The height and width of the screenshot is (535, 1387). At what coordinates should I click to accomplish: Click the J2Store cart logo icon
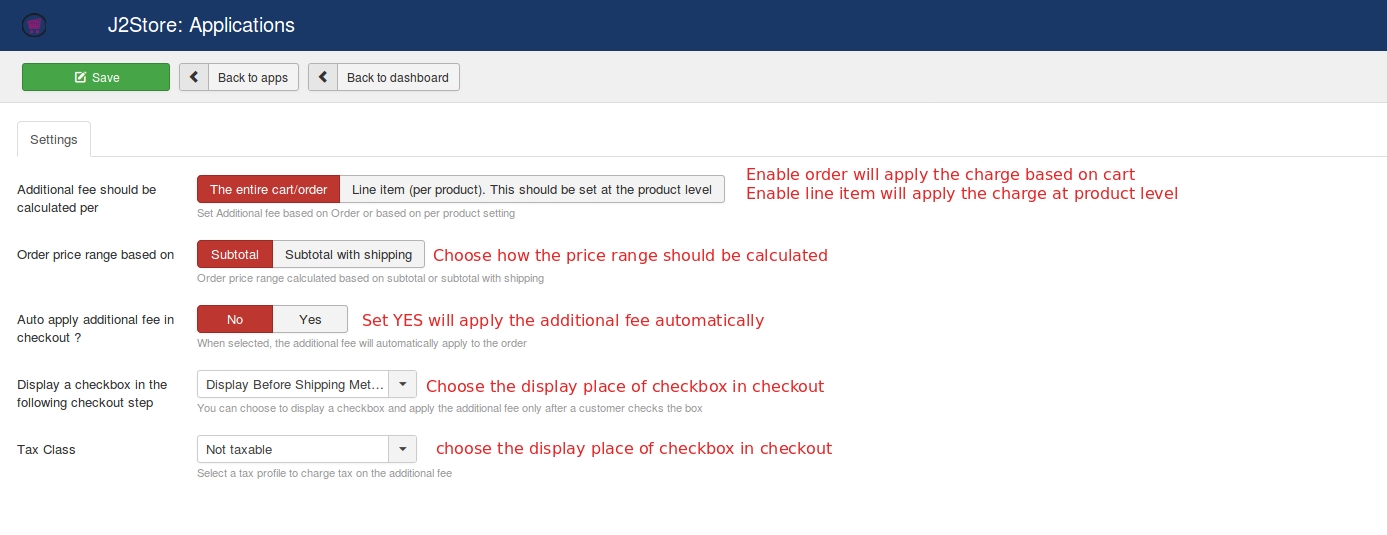pyautogui.click(x=35, y=24)
